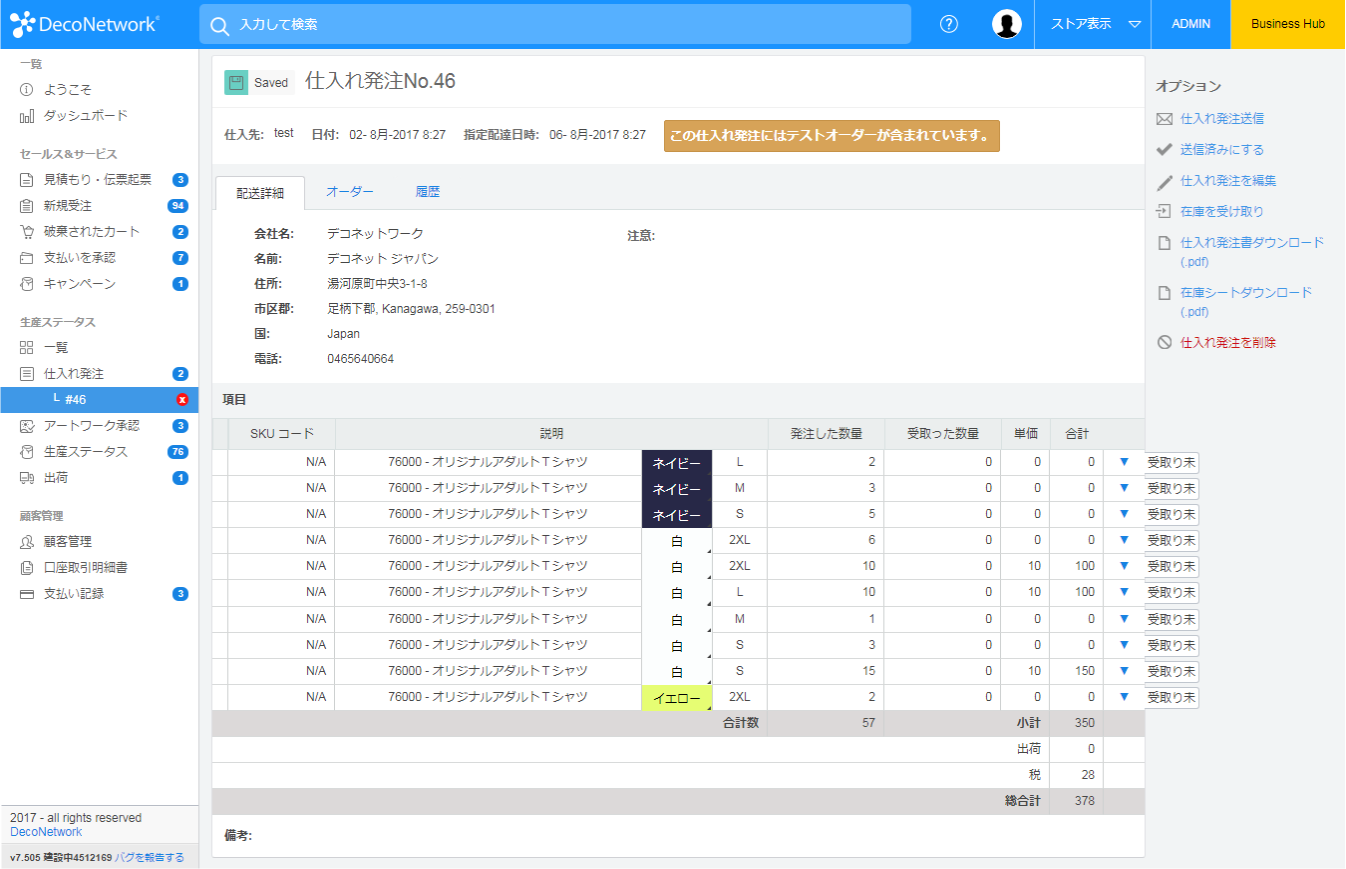The image size is (1346, 869).
Task: Open the help question mark icon
Action: pos(949,24)
